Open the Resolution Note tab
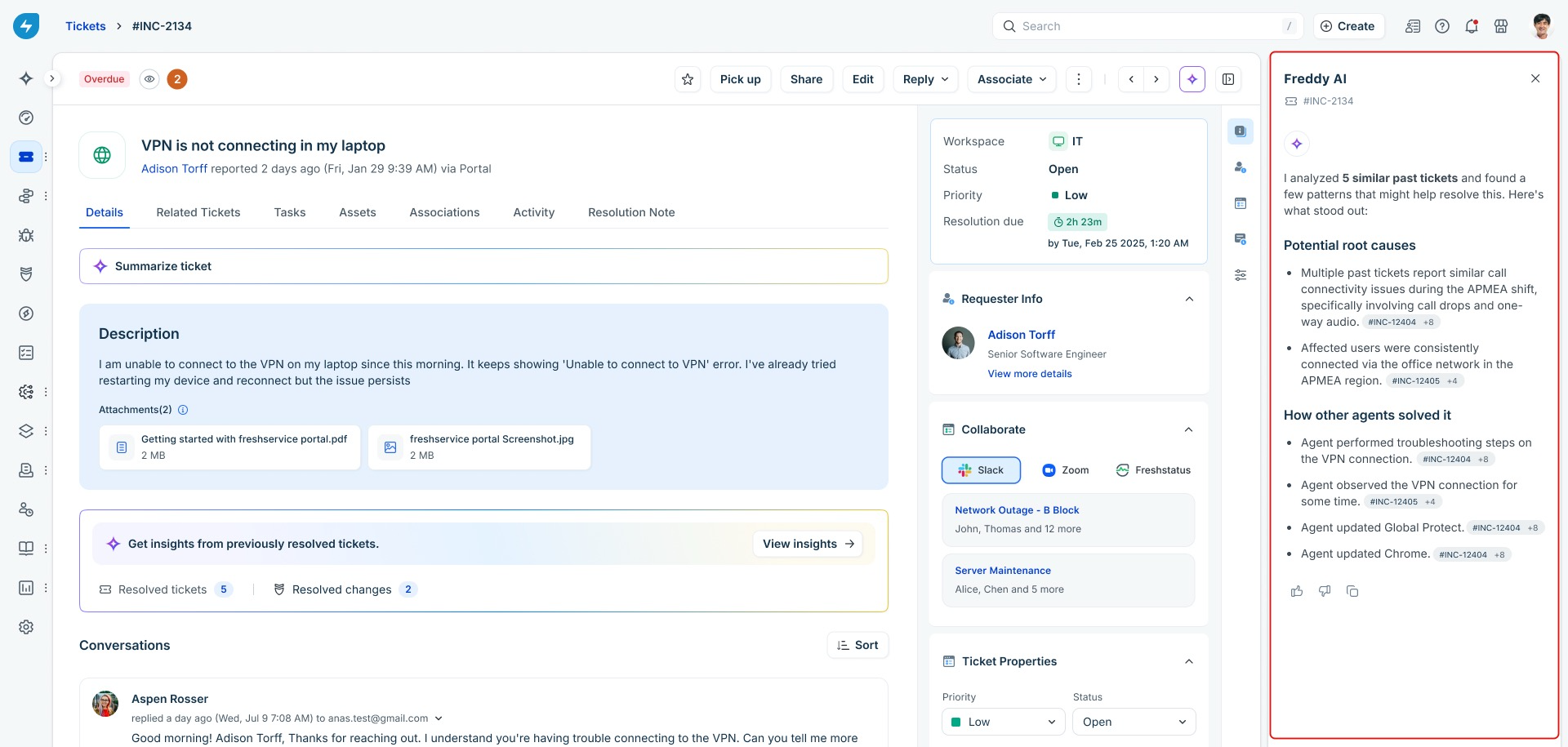1568x747 pixels. pyautogui.click(x=631, y=212)
